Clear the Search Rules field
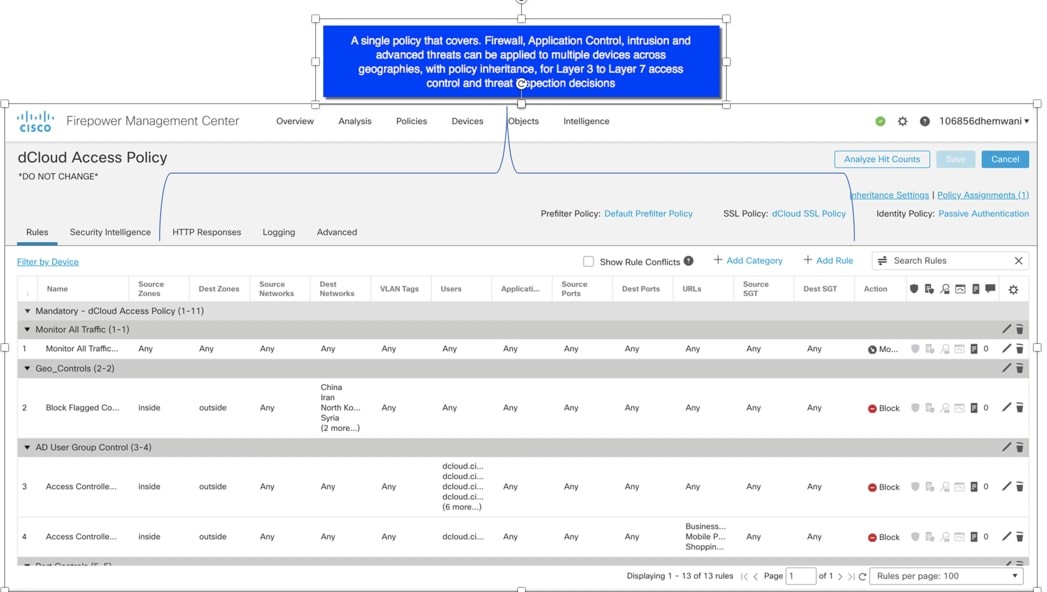 tap(1018, 261)
